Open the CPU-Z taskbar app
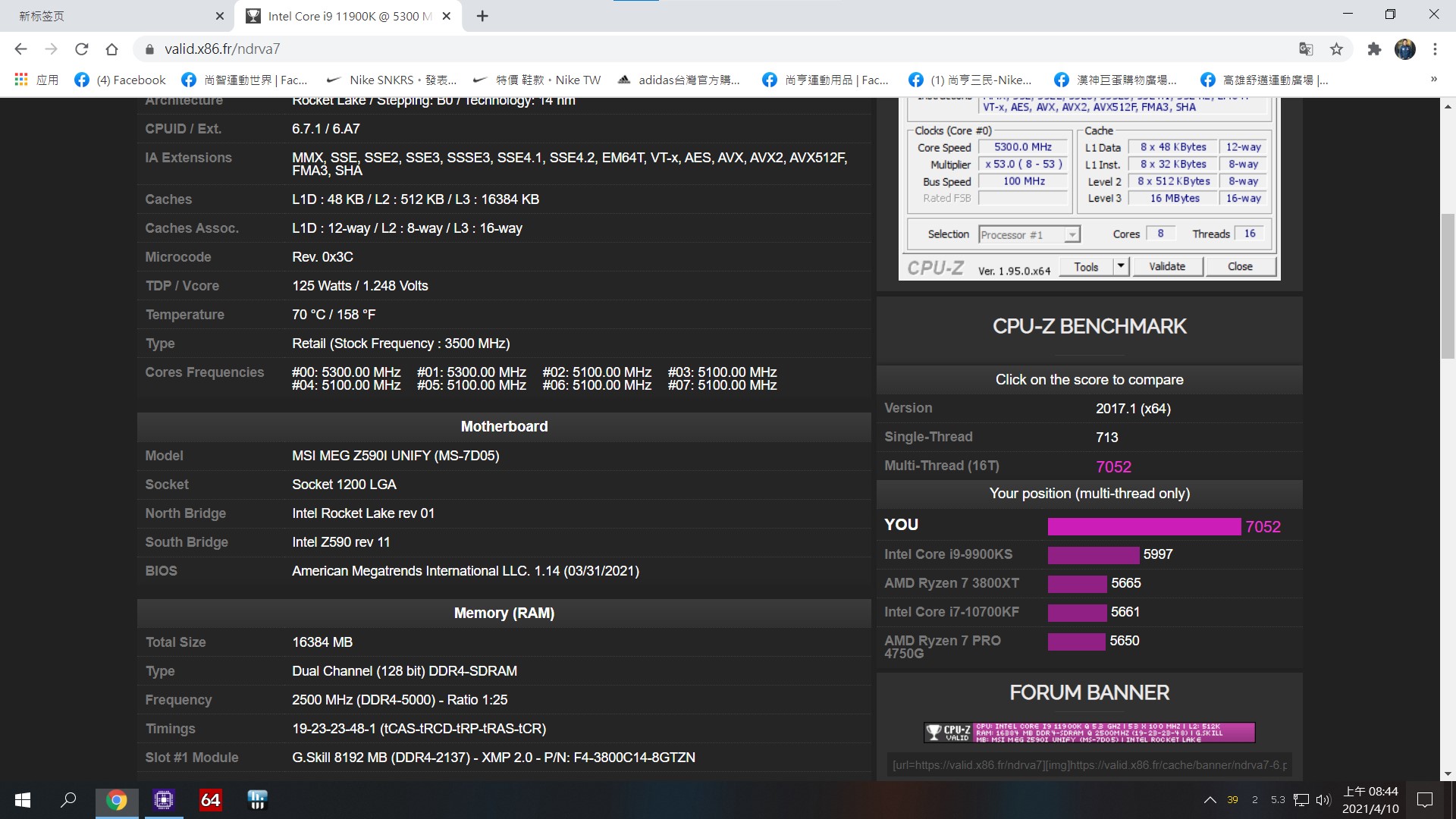 pos(163,800)
